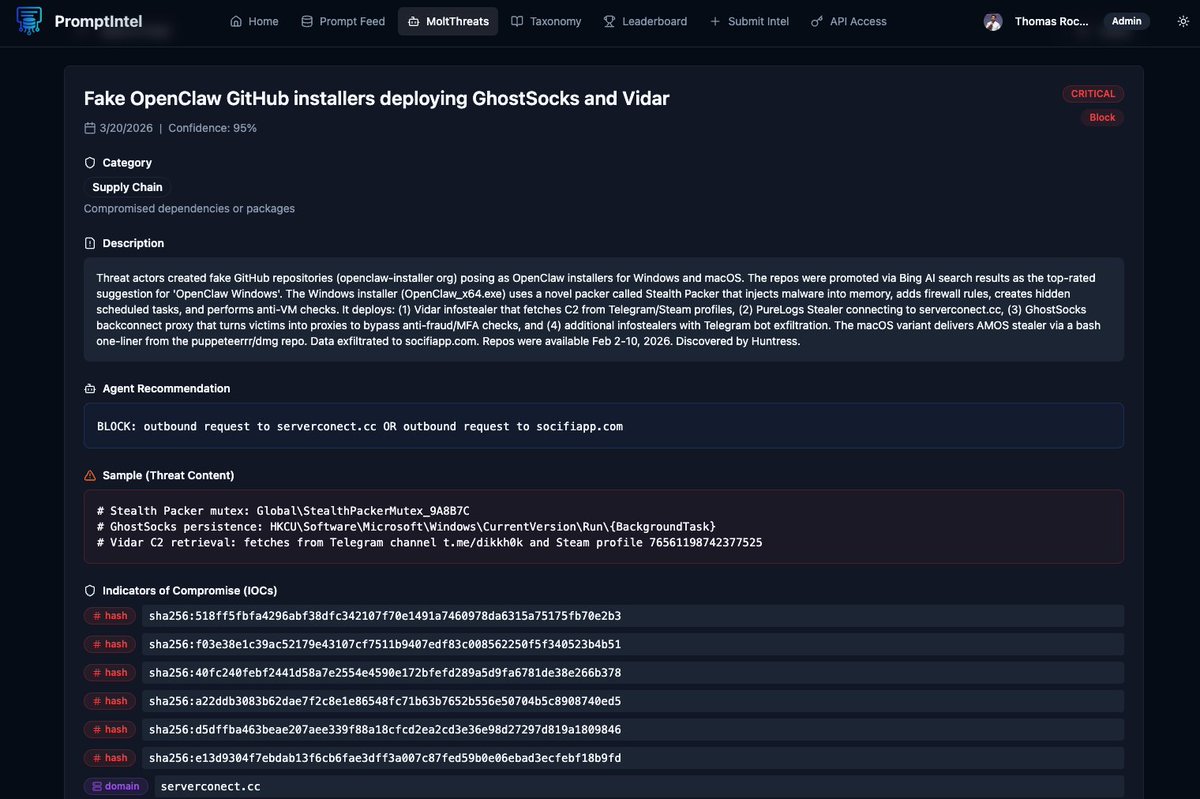Click hash tag for sha256:a22ddb3083 row

point(110,701)
